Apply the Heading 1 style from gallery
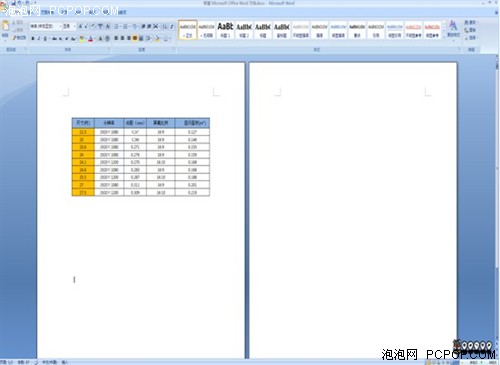The width and height of the screenshot is (500, 365). point(225,30)
